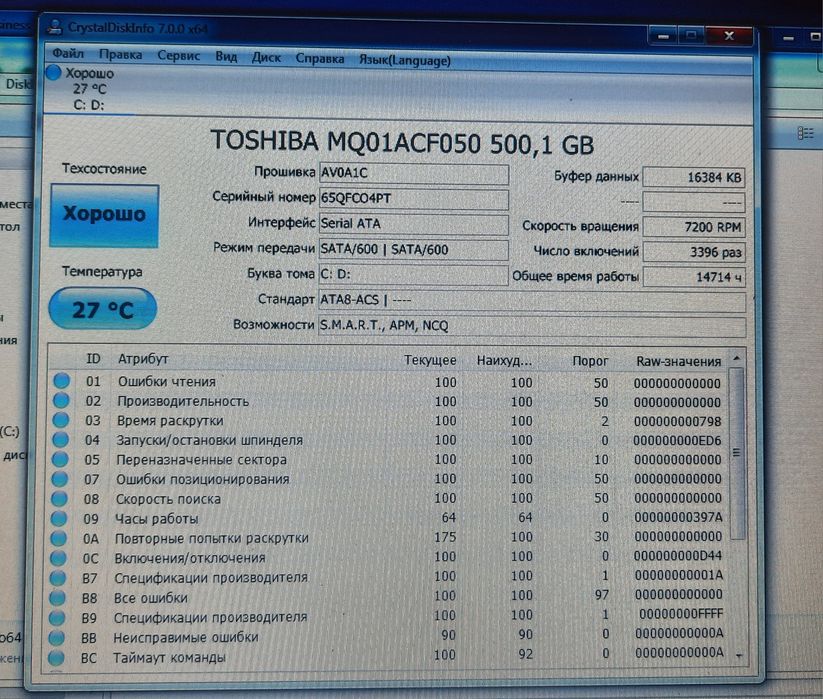Click the 27 °C temperature button
Screen dimensions: 823x699
[103, 309]
